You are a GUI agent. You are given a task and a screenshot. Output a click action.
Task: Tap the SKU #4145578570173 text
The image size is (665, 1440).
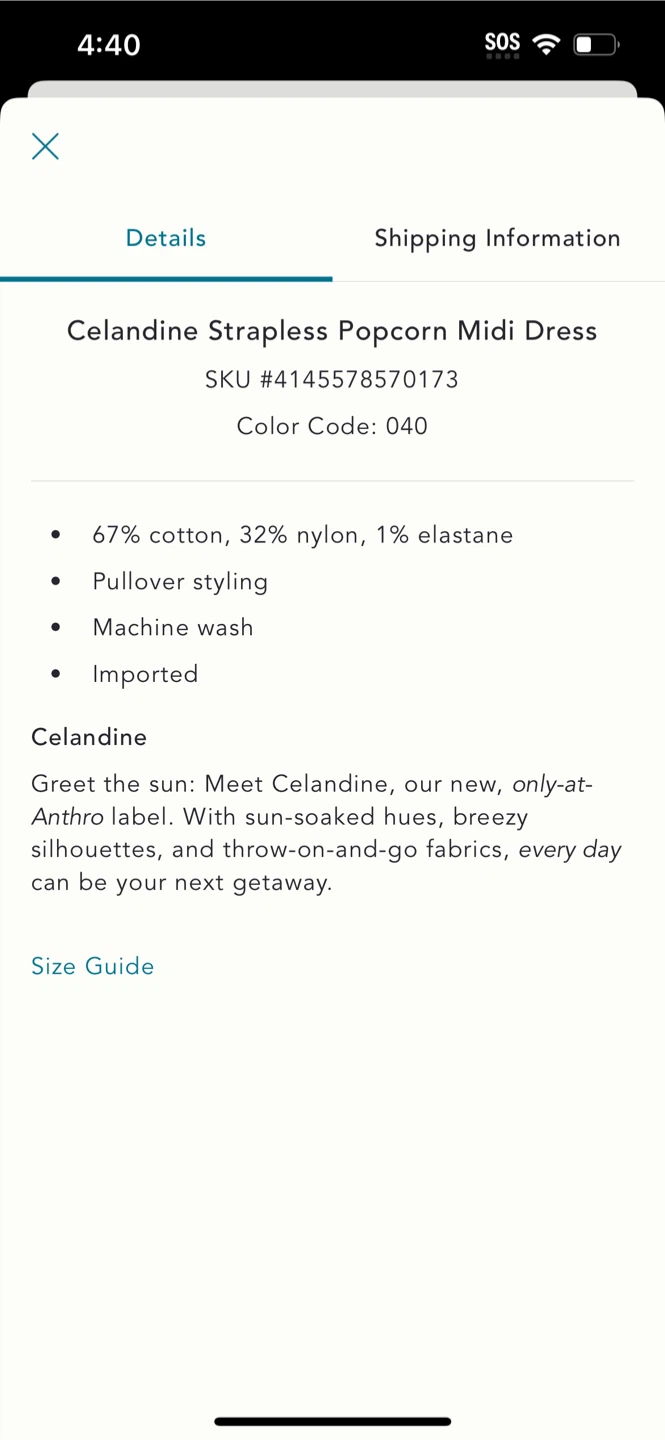(x=332, y=380)
